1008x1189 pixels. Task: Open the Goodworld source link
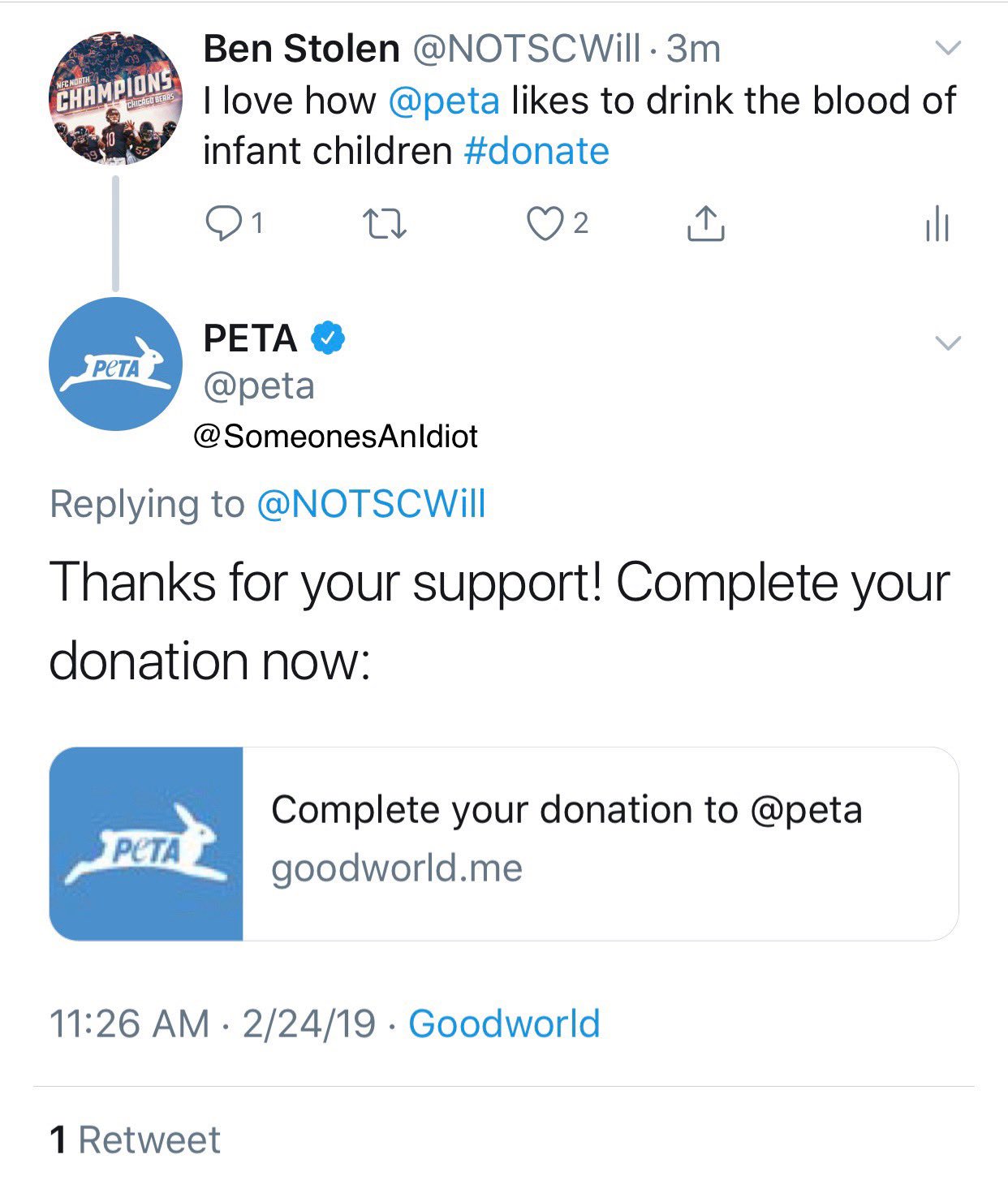(x=504, y=1023)
